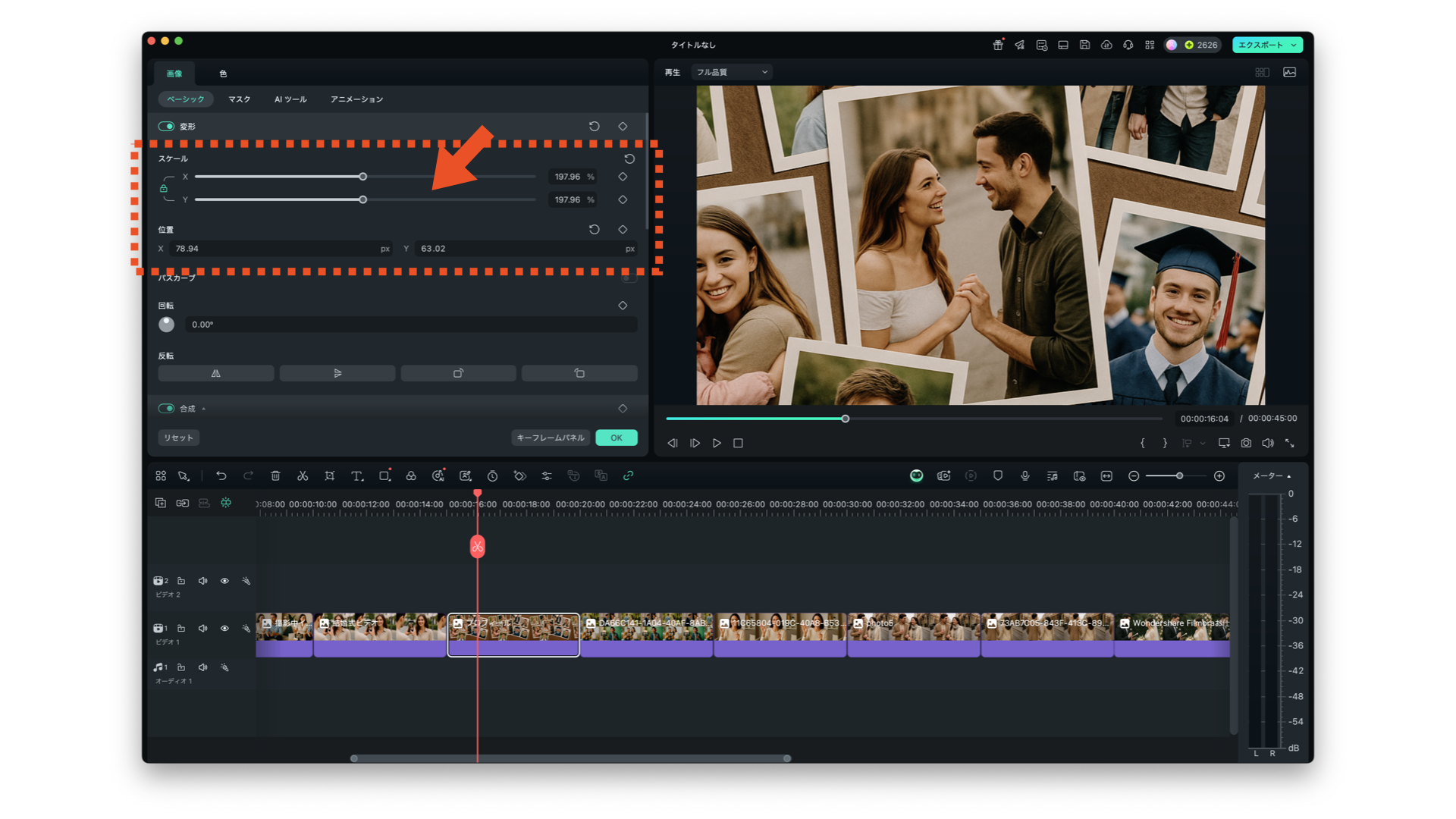The height and width of the screenshot is (819, 1456).
Task: Select the アニメーション sub-tab
Action: pos(356,99)
